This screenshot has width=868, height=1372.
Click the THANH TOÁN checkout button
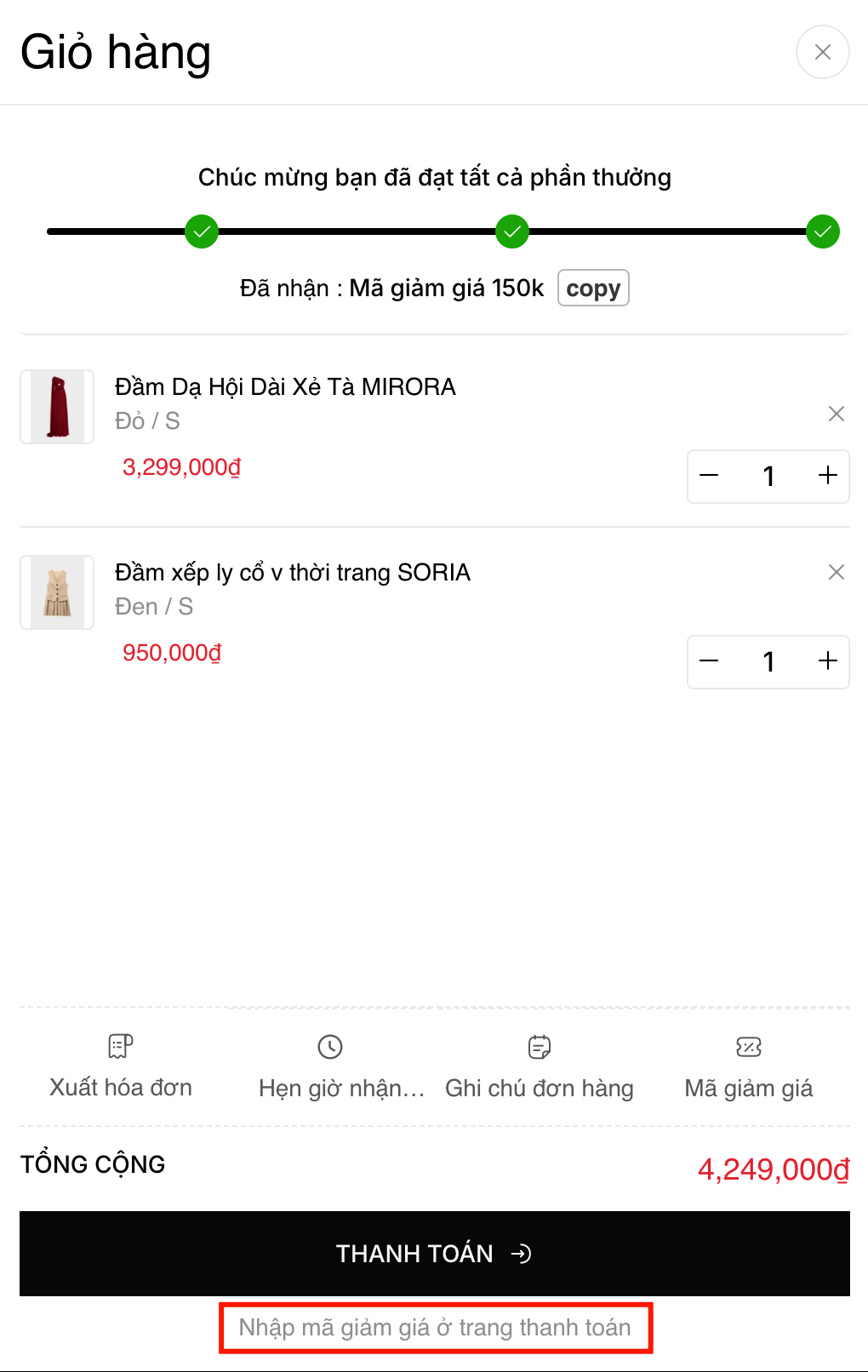click(434, 1254)
